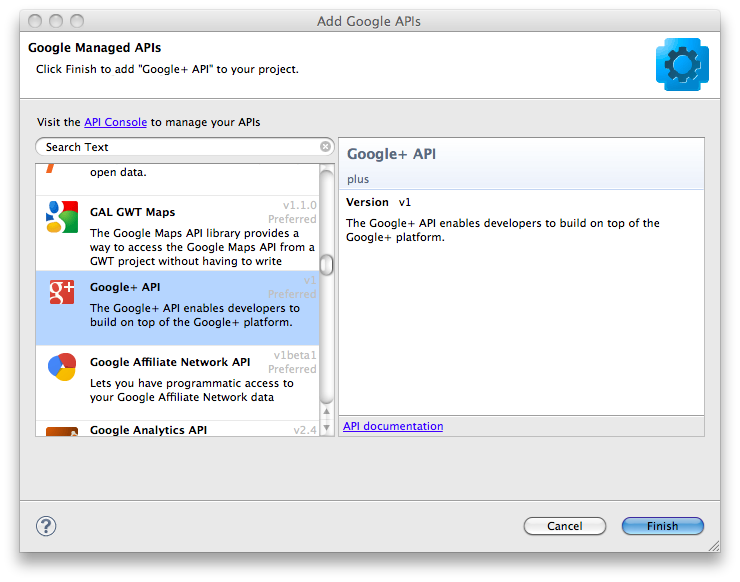Screen dimensions: 740x582
Task: Click the Google Analytics icon
Action: click(x=62, y=431)
